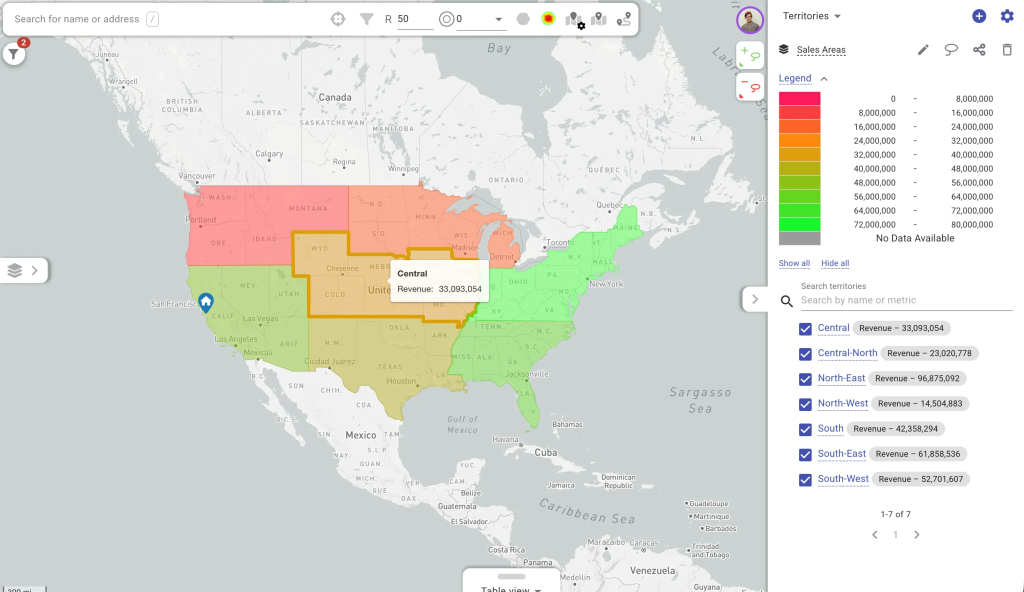Share the Sales Areas territory group

click(x=979, y=50)
